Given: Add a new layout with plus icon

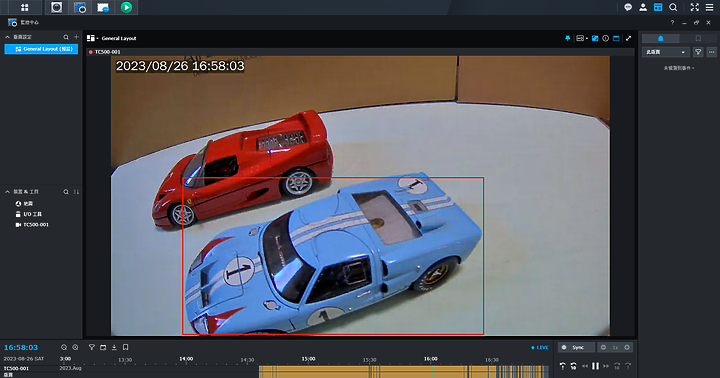Looking at the screenshot, I should point(76,37).
